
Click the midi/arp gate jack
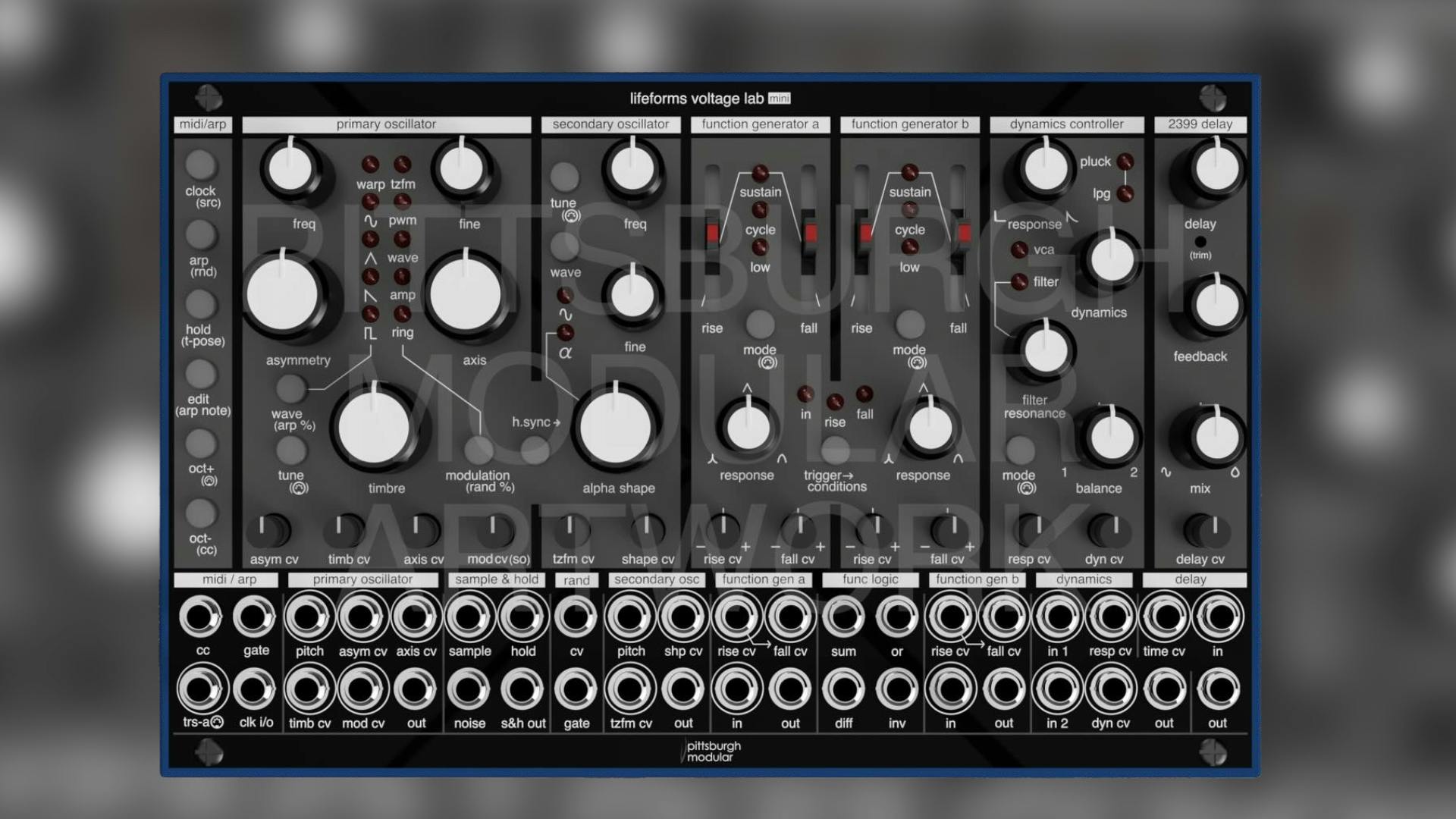(x=254, y=617)
